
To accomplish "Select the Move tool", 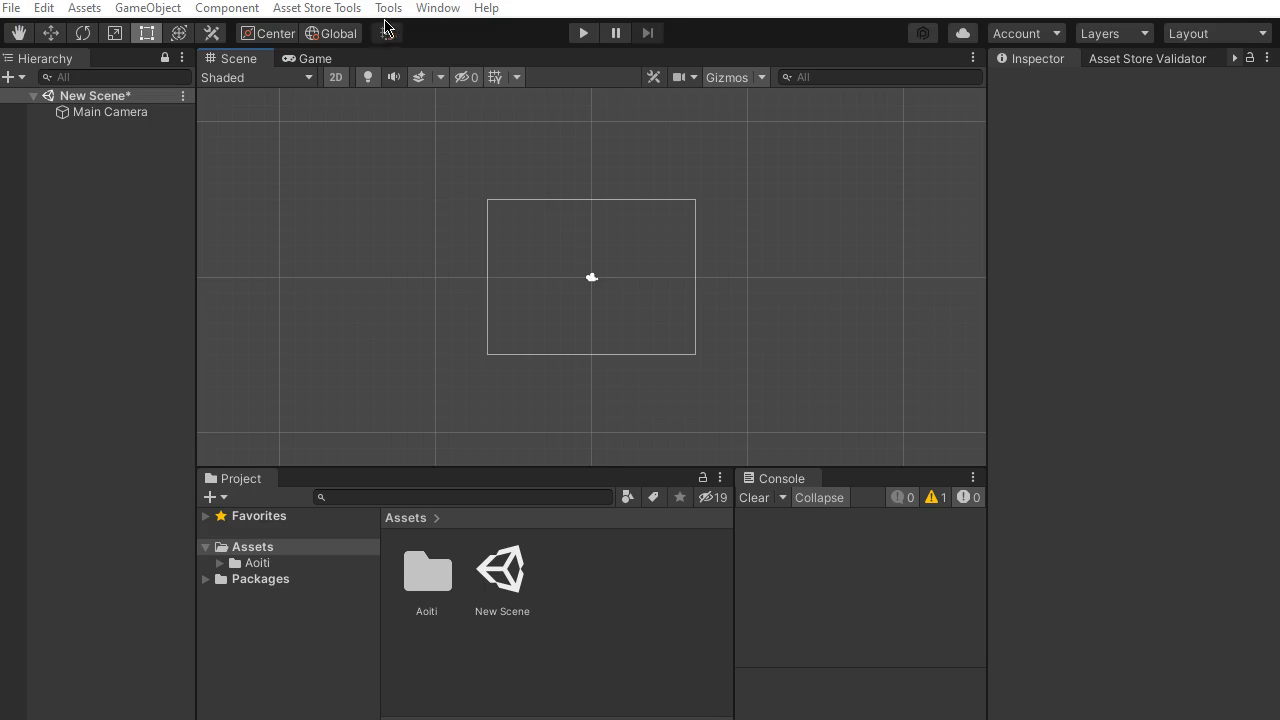I will tap(50, 33).
